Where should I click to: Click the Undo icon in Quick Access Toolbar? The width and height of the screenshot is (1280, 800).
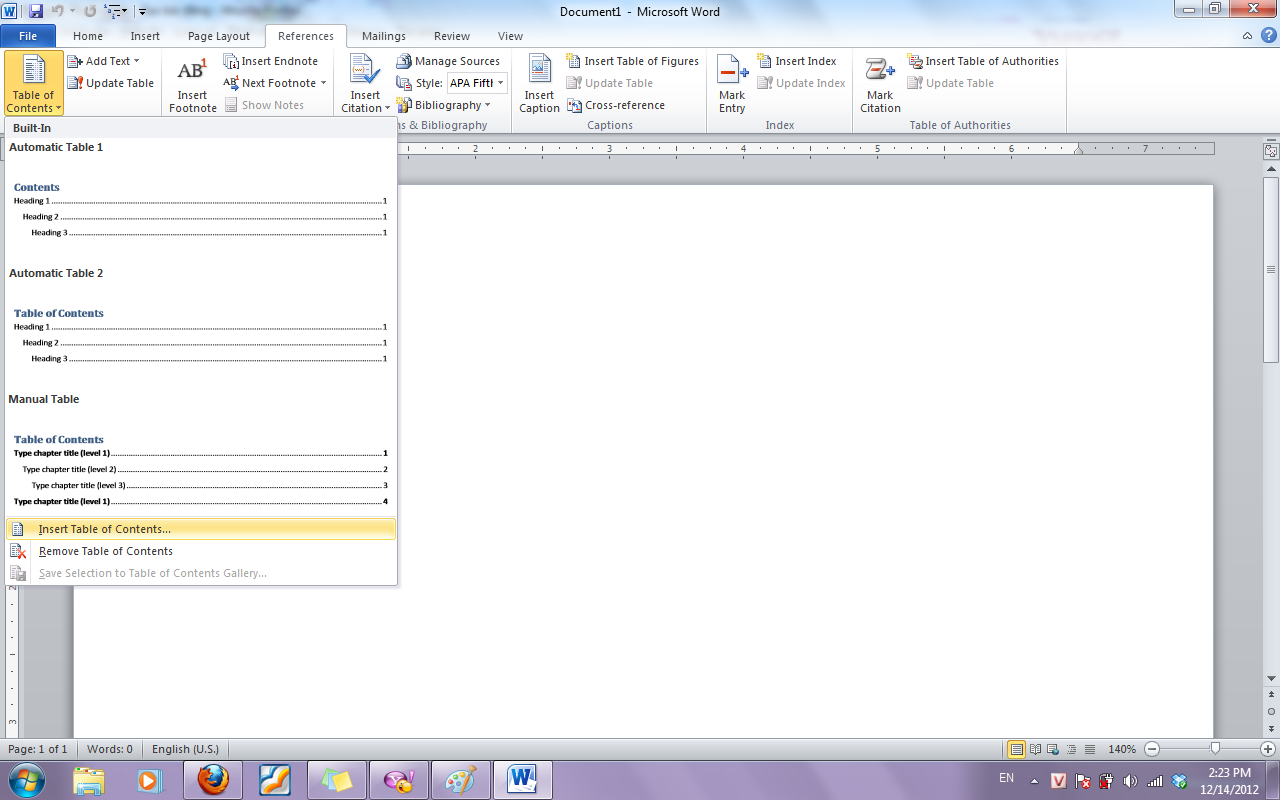[59, 11]
